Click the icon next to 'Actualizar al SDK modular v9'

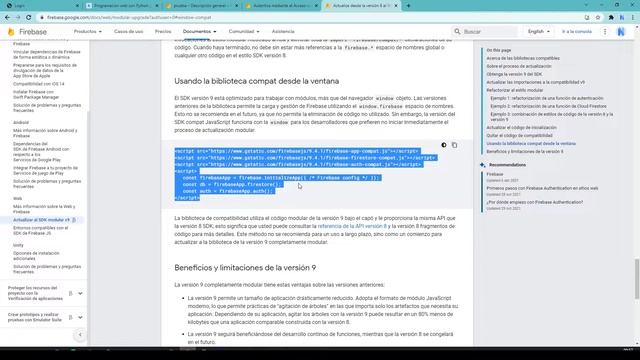pos(74,220)
